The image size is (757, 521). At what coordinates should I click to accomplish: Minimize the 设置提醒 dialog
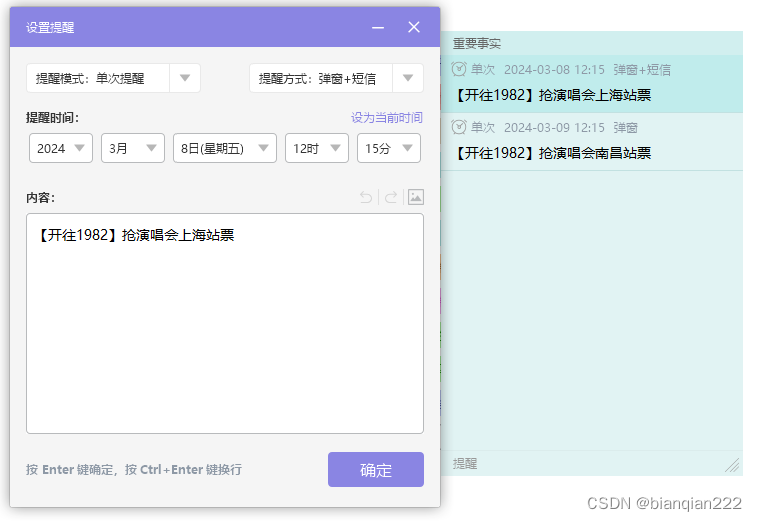[x=378, y=28]
